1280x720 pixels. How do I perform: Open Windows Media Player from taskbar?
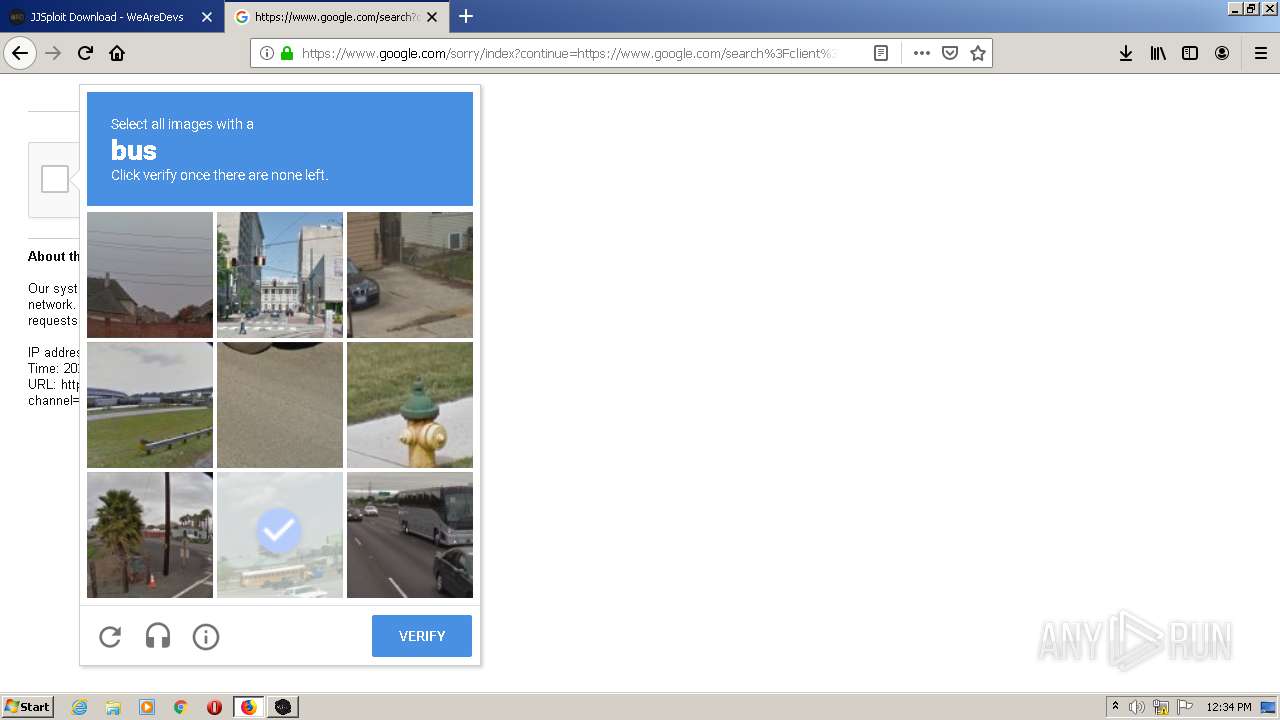pyautogui.click(x=147, y=707)
